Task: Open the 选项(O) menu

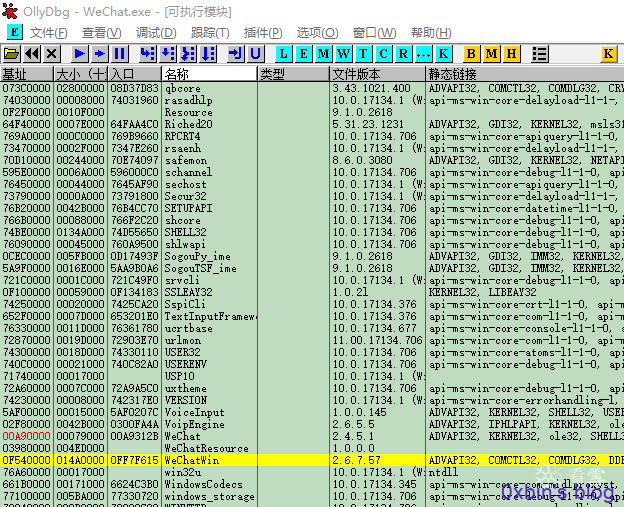Action: (317, 33)
